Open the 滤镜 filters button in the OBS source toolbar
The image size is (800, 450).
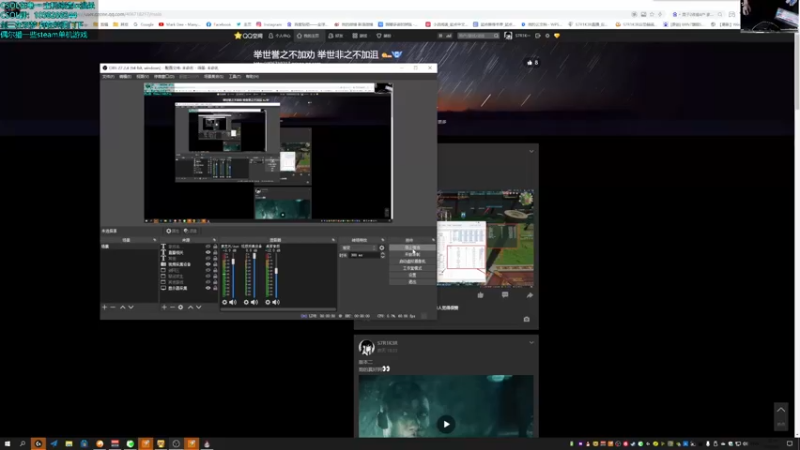pos(190,231)
